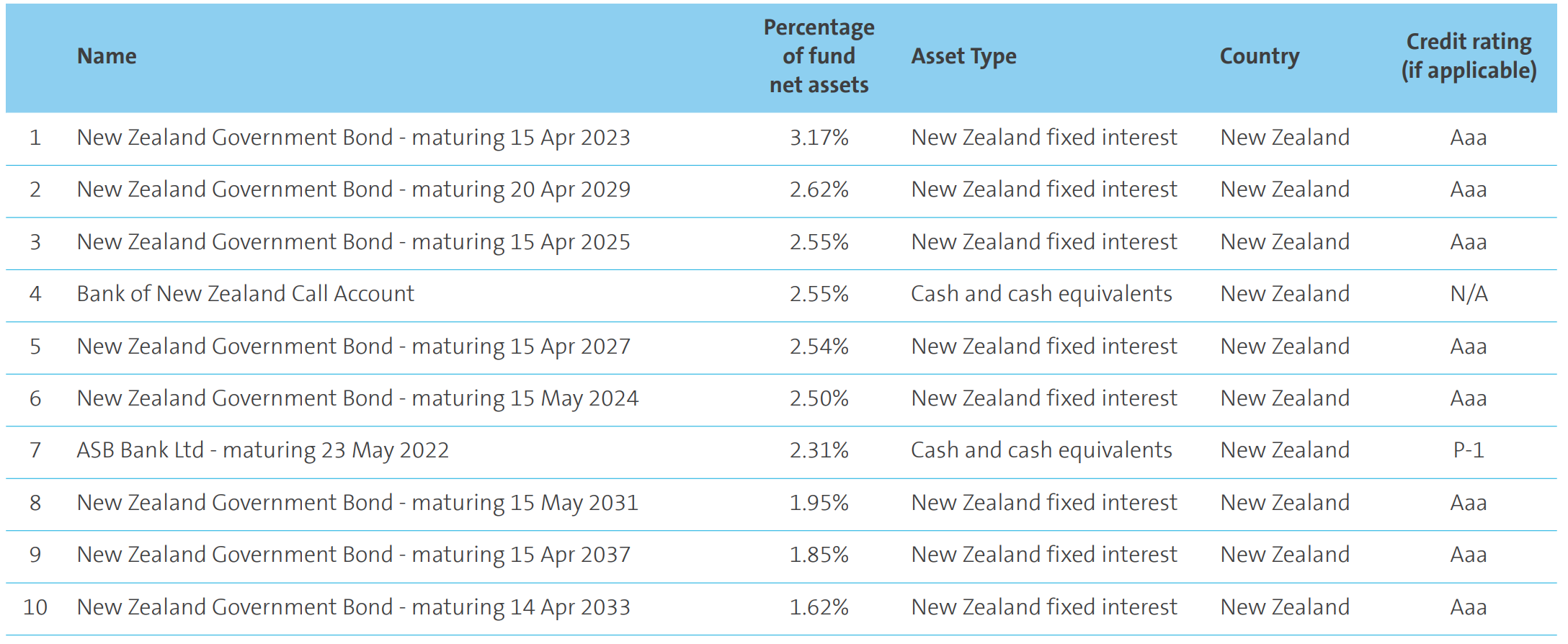The height and width of the screenshot is (644, 1568).
Task: Click the Percentage of fund net assets header
Action: point(819,56)
